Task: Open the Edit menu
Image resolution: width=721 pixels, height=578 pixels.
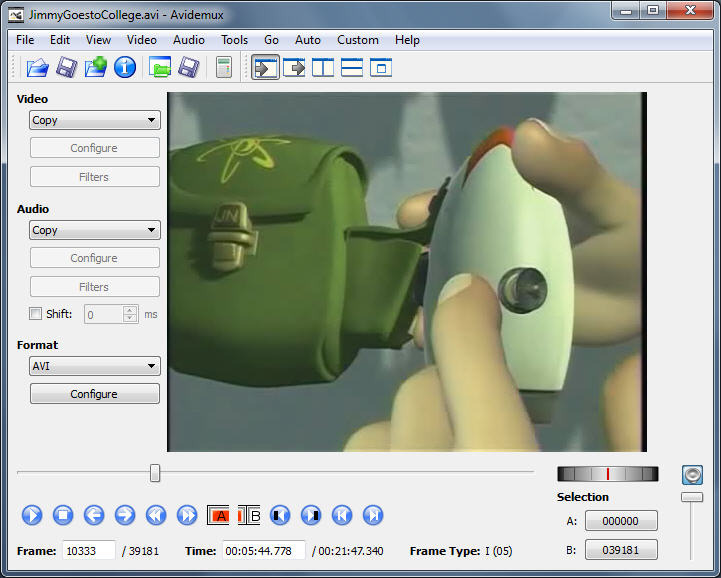Action: (x=60, y=40)
